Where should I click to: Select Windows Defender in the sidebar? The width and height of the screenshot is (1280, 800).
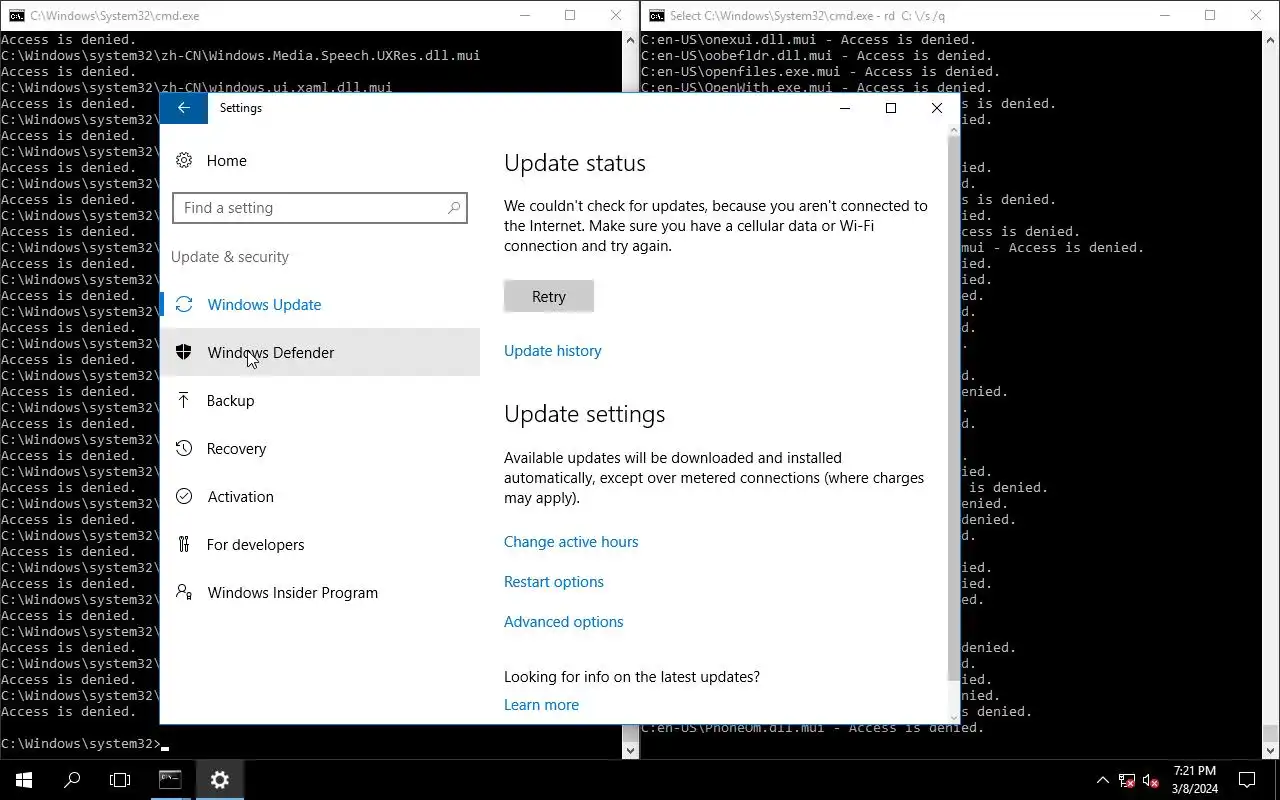pos(320,352)
